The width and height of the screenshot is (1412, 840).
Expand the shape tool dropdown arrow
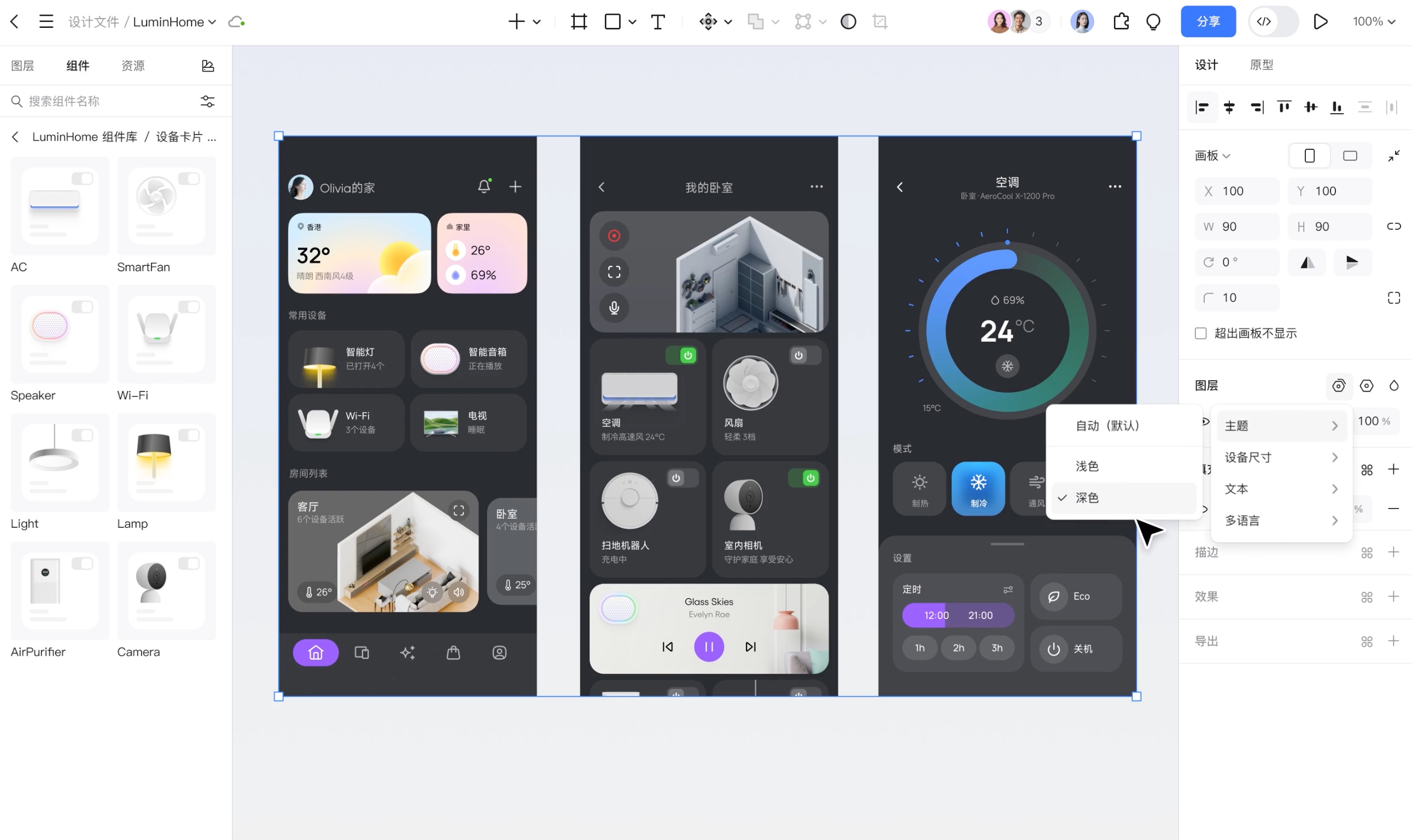[x=632, y=22]
